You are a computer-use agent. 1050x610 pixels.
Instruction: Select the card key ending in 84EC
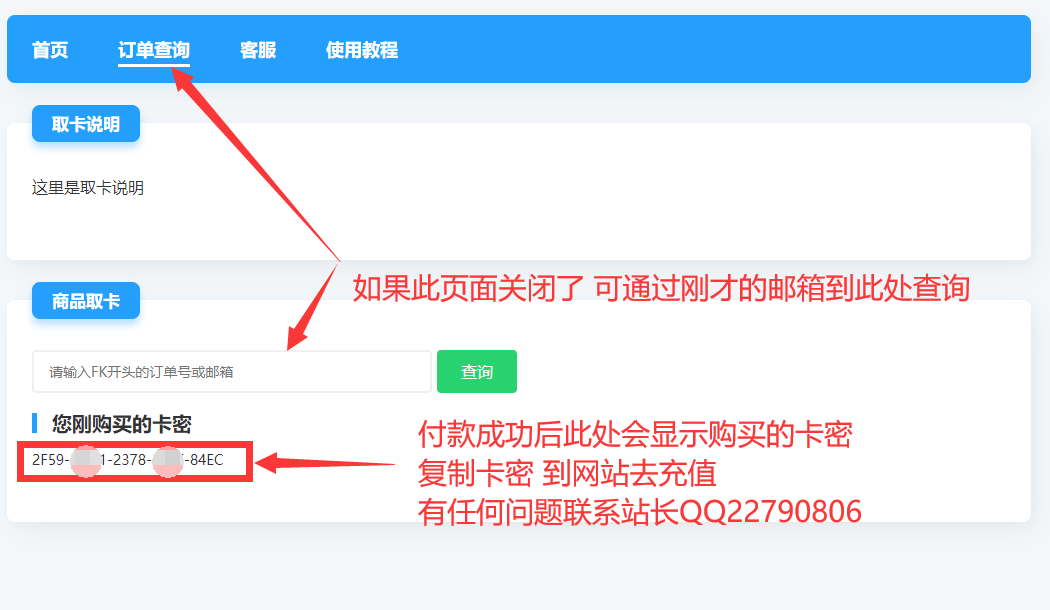click(x=128, y=460)
